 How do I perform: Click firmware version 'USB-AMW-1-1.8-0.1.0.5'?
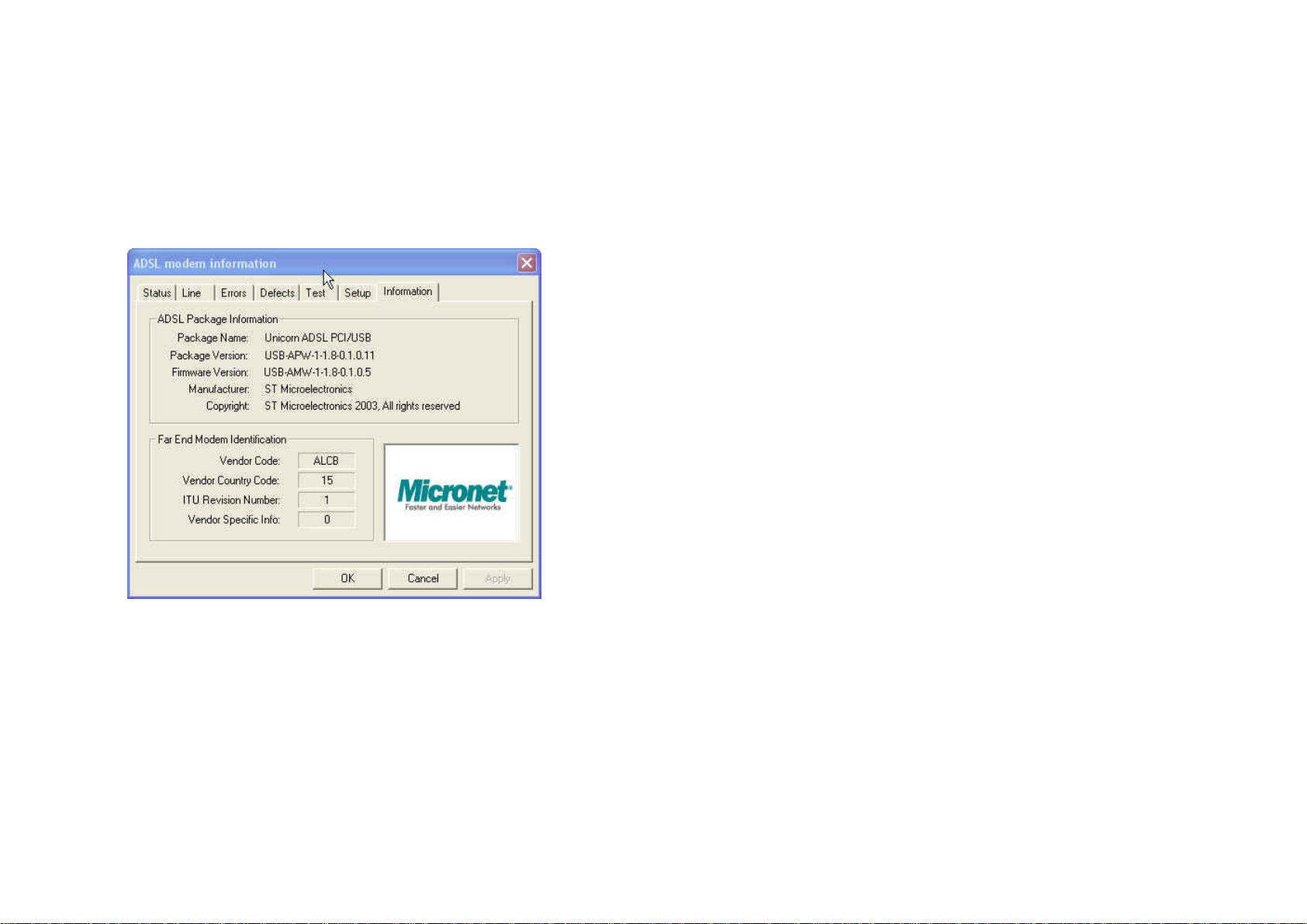(317, 372)
